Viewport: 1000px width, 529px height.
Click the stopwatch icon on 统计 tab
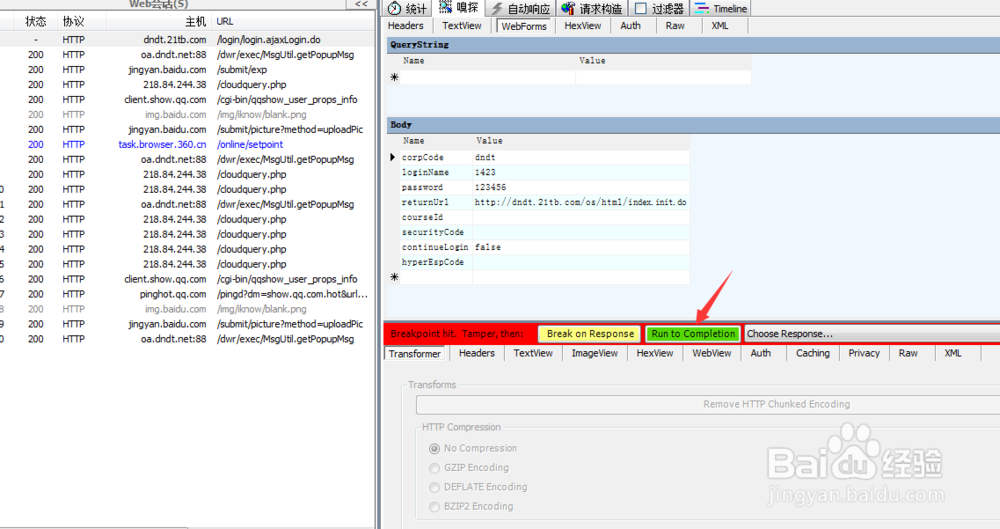[x=394, y=8]
